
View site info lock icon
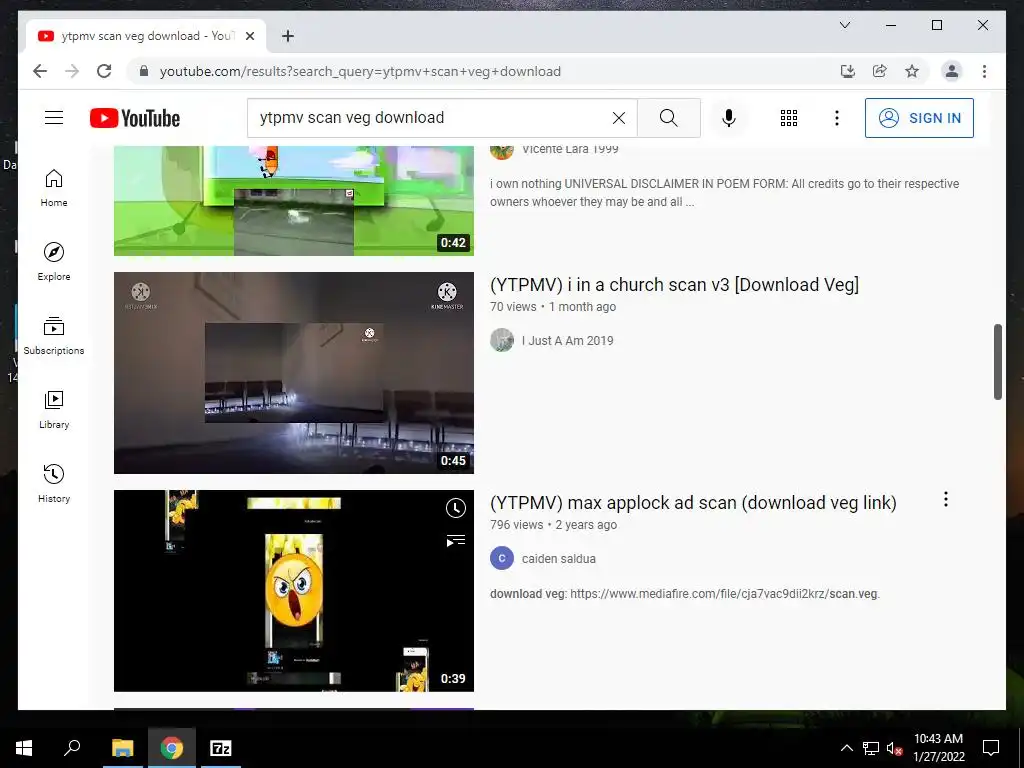click(144, 71)
